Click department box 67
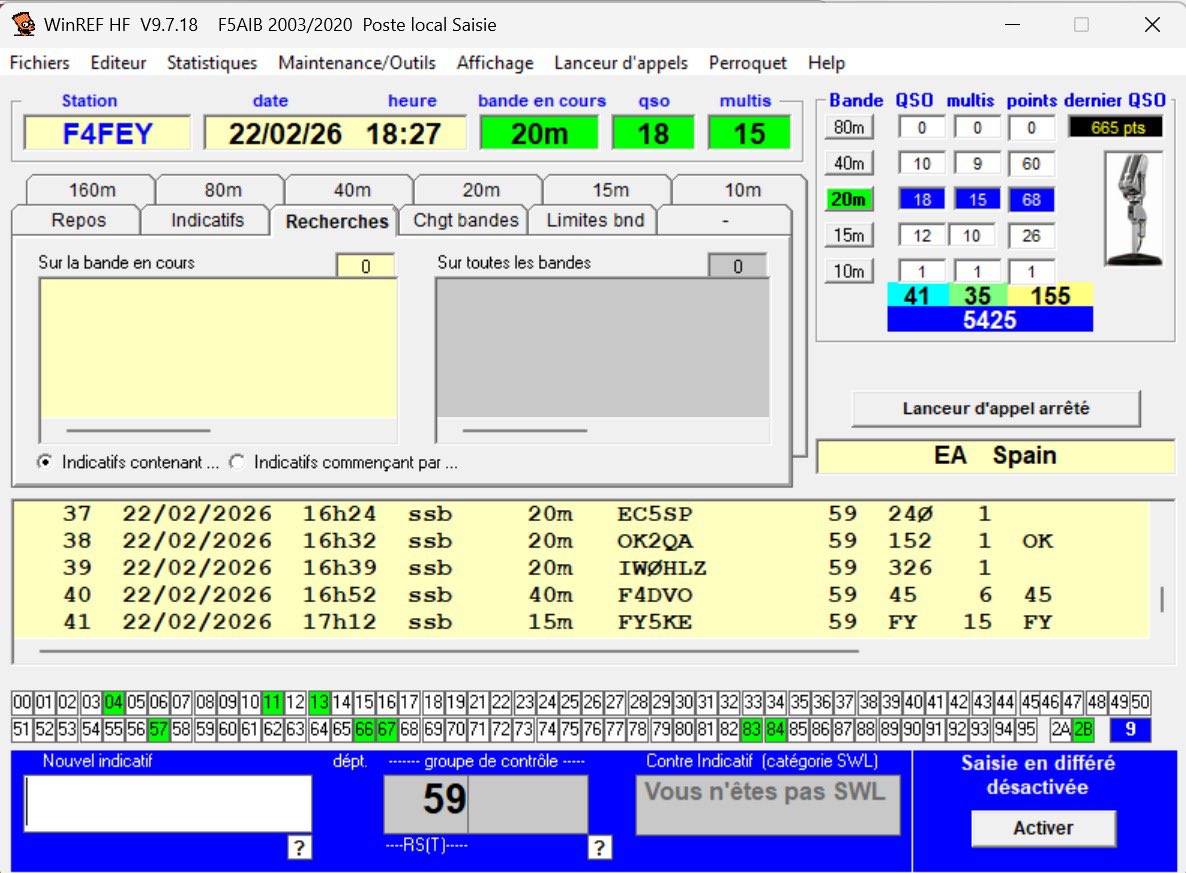Image resolution: width=1186 pixels, height=873 pixels. point(387,730)
